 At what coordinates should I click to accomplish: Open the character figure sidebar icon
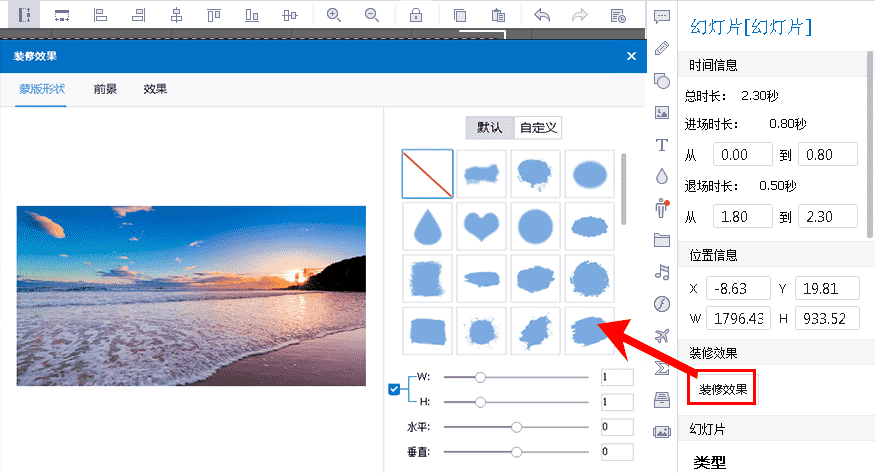point(662,208)
